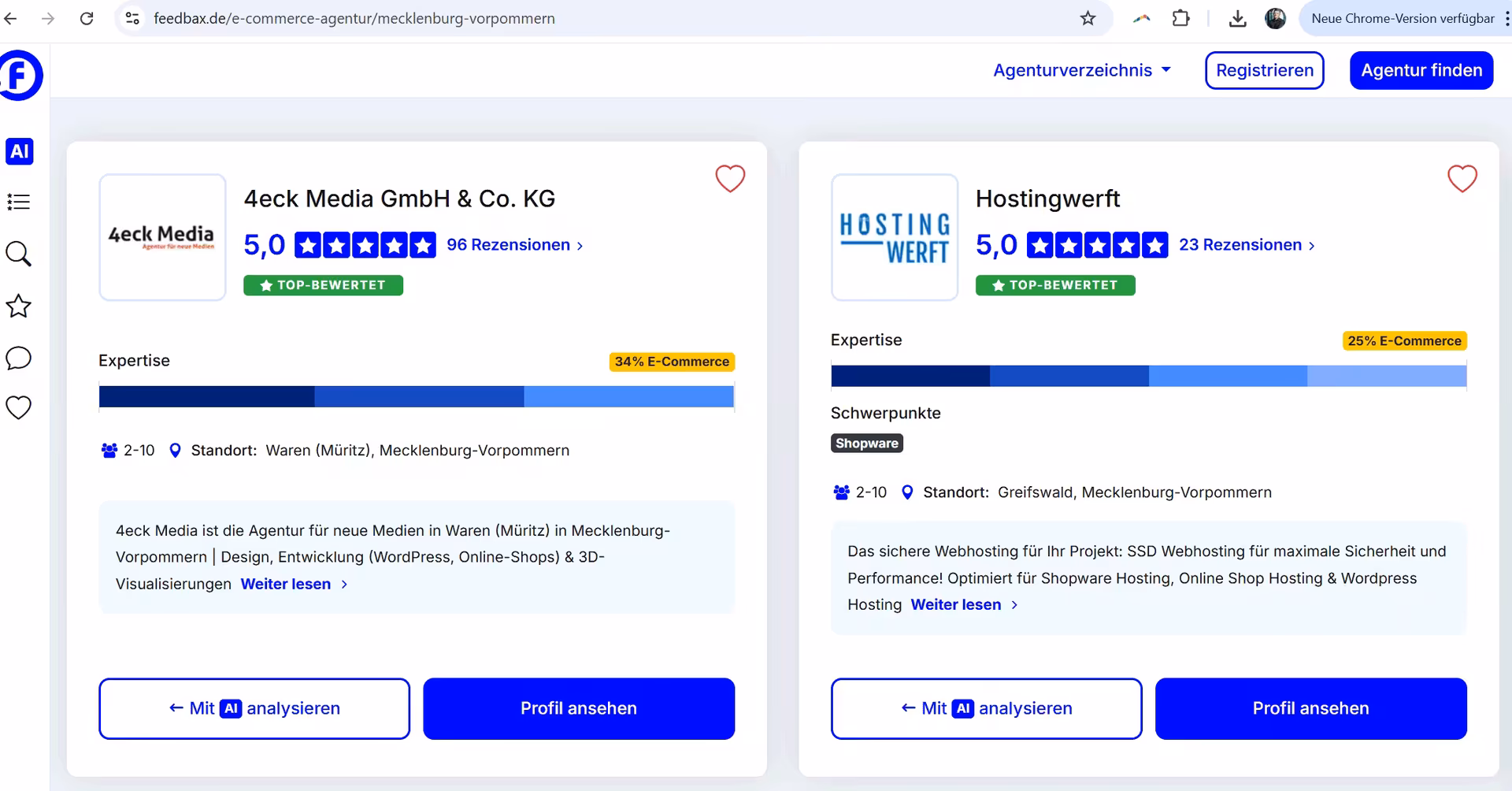The width and height of the screenshot is (1512, 791).
Task: Click the AI icon in left sidebar
Action: click(x=20, y=151)
